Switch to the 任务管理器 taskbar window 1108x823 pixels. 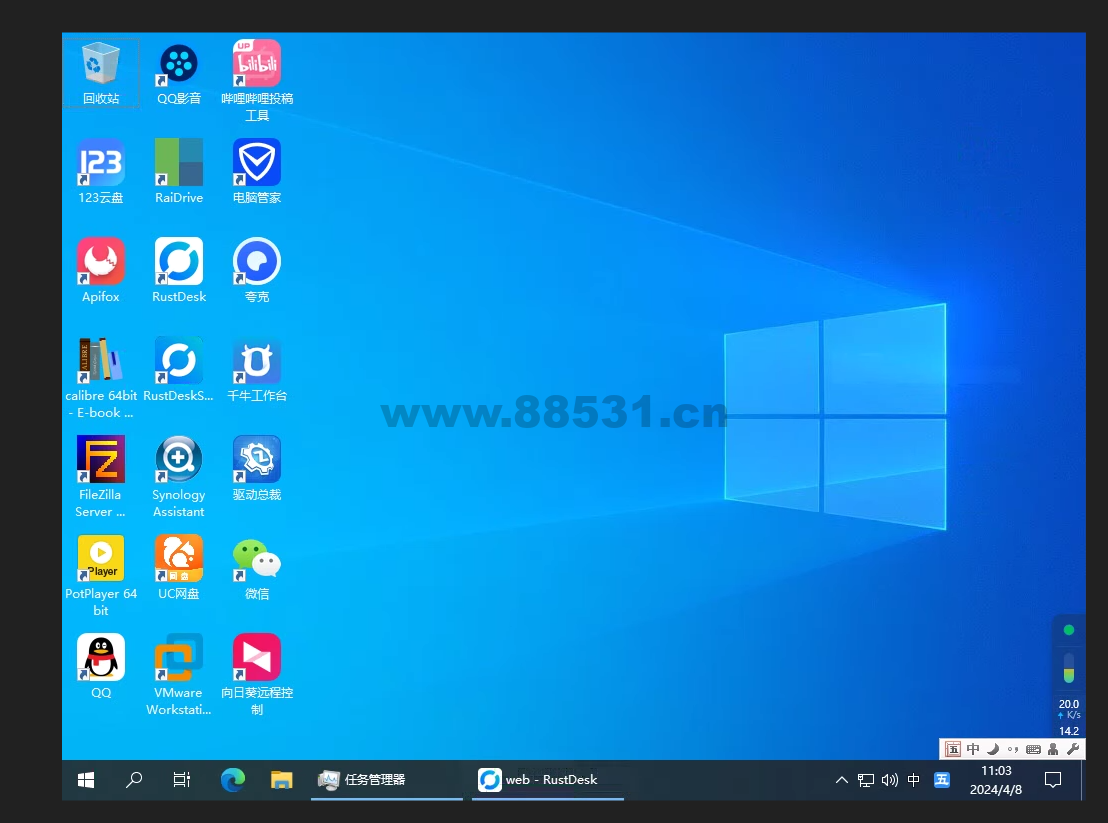(387, 780)
